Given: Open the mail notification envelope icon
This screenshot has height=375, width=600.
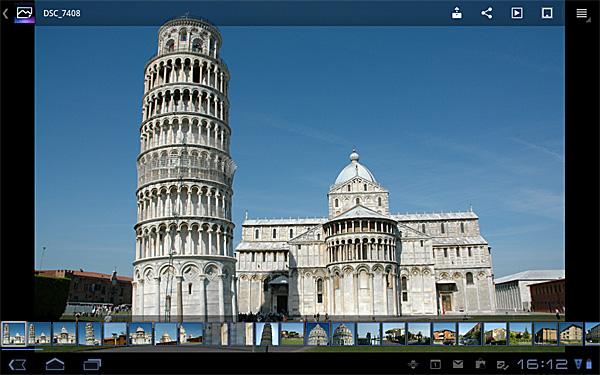Looking at the screenshot, I should point(458,364).
